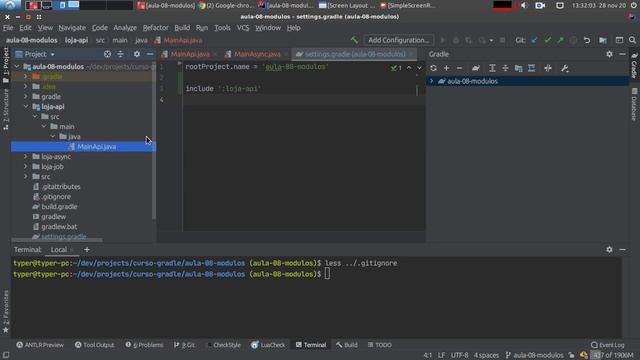Select the Local terminal tab

[x=58, y=249]
